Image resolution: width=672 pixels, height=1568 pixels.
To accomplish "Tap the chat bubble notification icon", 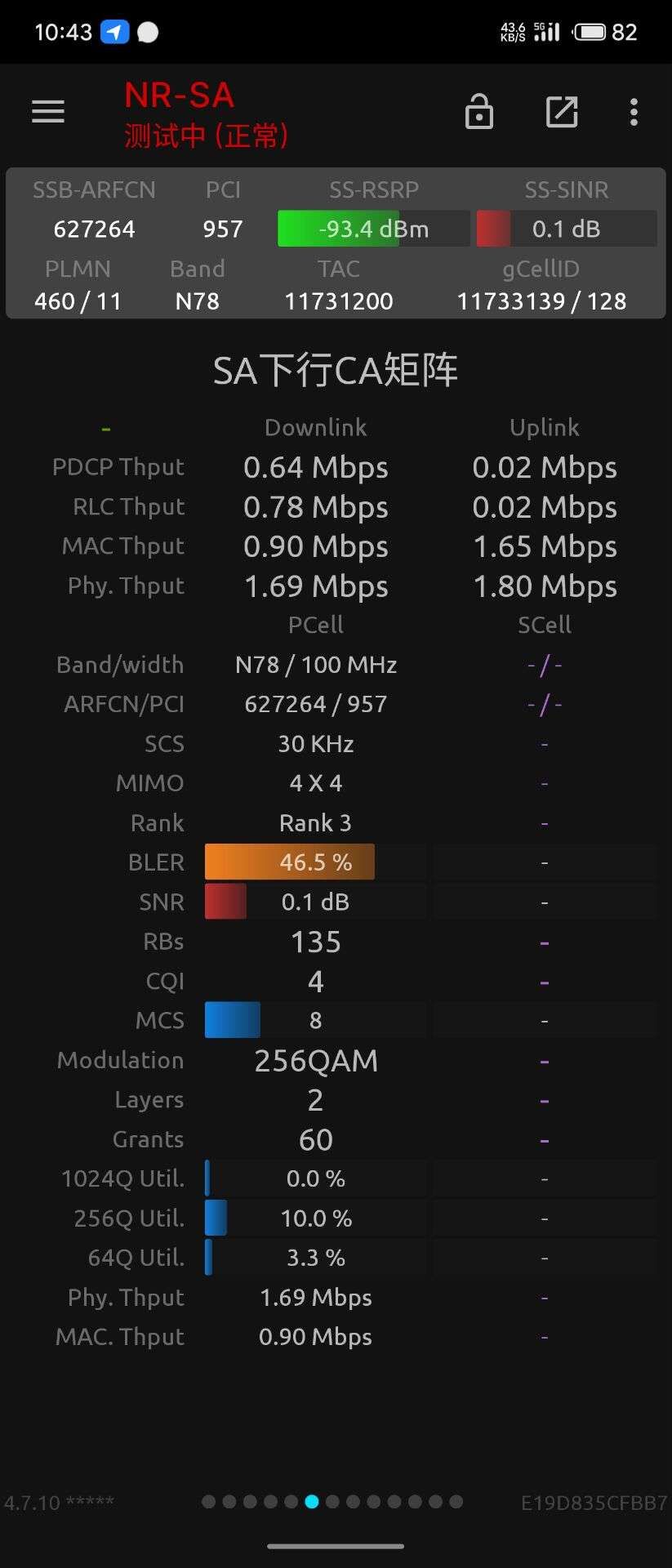I will coord(148,32).
